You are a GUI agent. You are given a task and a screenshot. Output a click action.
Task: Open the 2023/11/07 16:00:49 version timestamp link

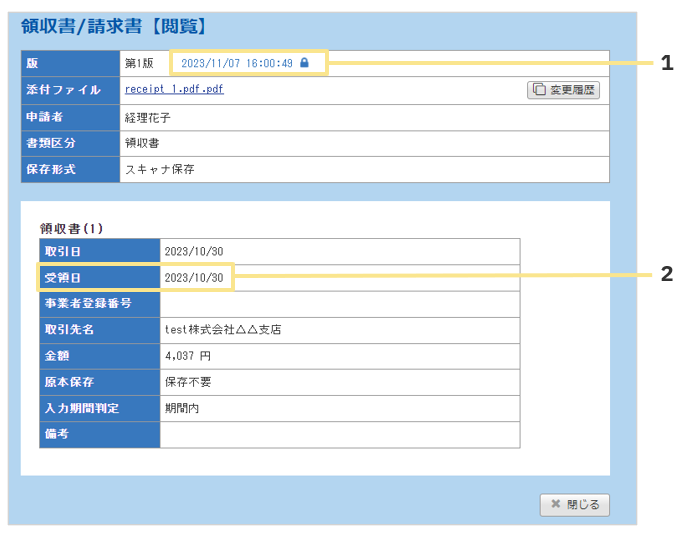tap(237, 63)
